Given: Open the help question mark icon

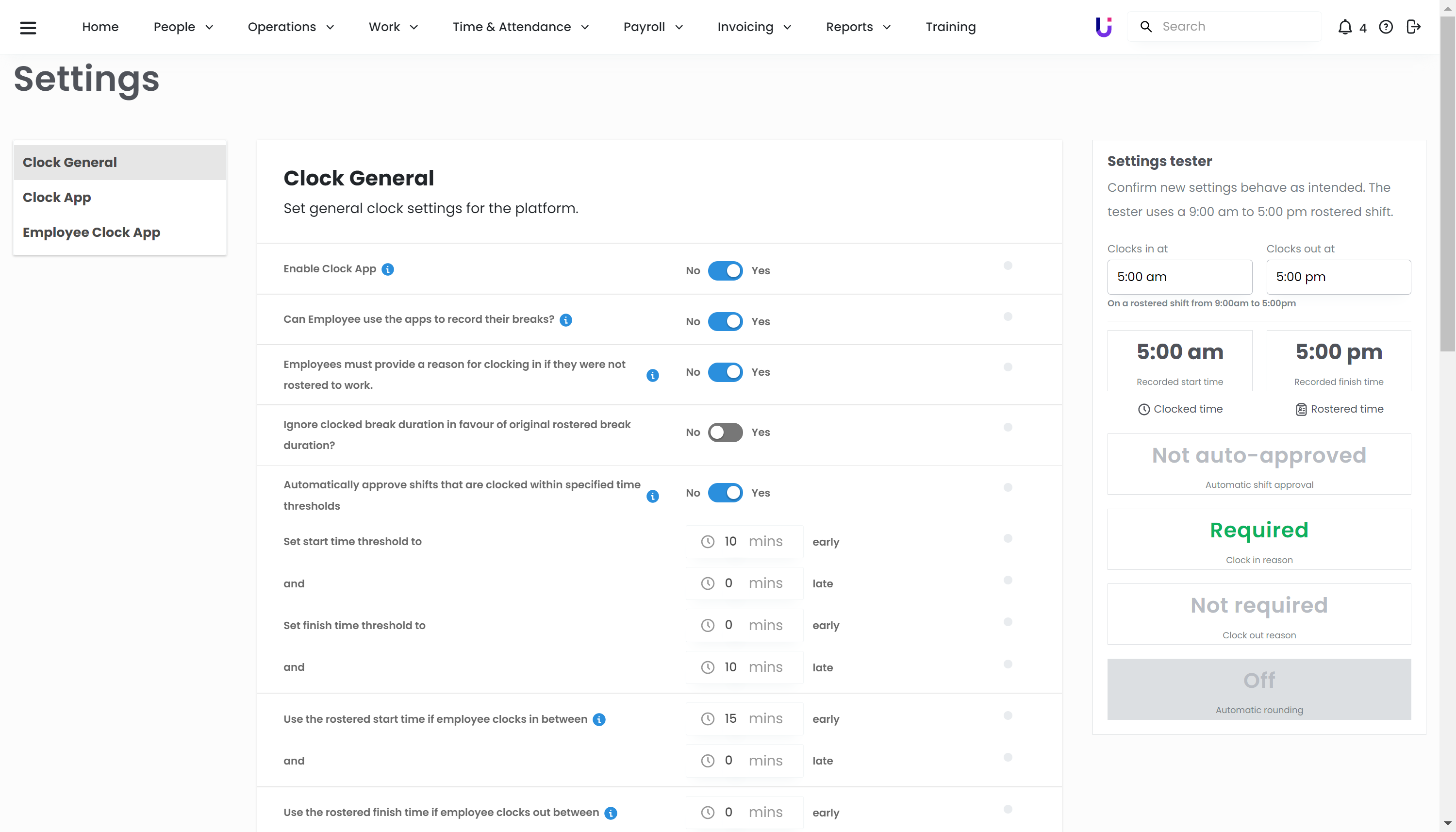Looking at the screenshot, I should tap(1385, 27).
